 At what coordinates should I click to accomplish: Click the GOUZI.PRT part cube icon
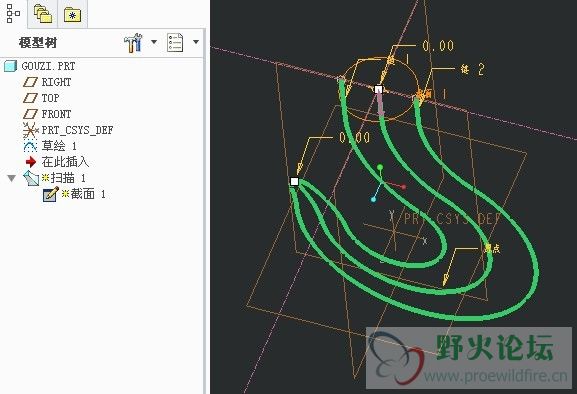click(10, 66)
